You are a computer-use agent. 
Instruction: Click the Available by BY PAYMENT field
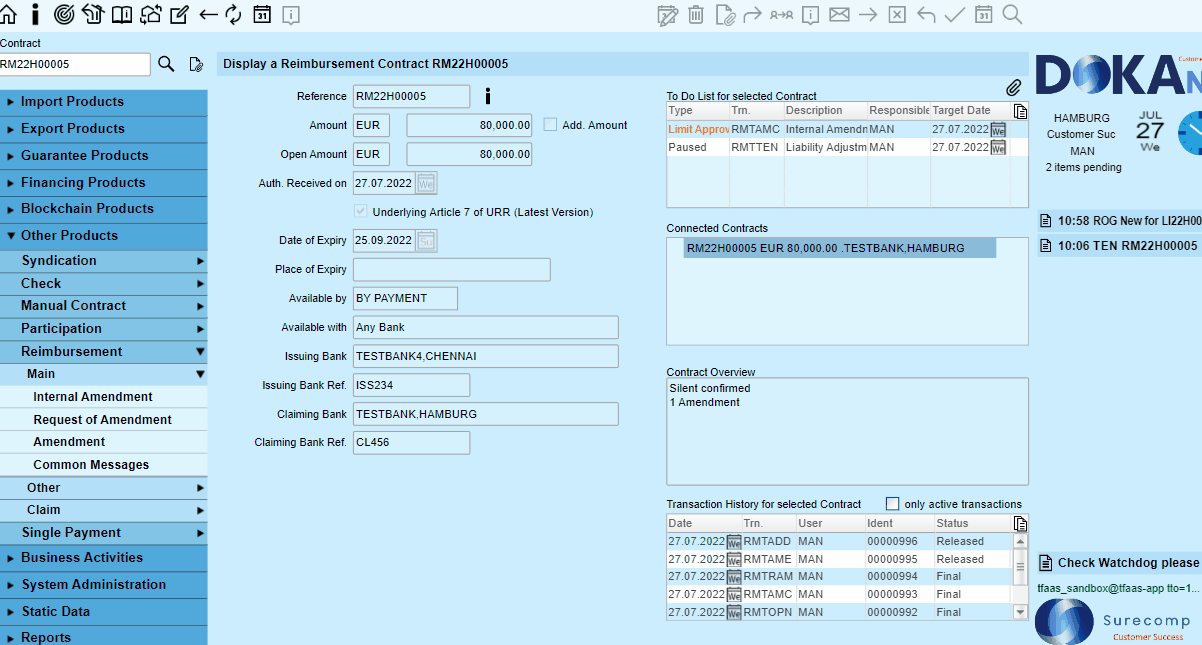405,298
